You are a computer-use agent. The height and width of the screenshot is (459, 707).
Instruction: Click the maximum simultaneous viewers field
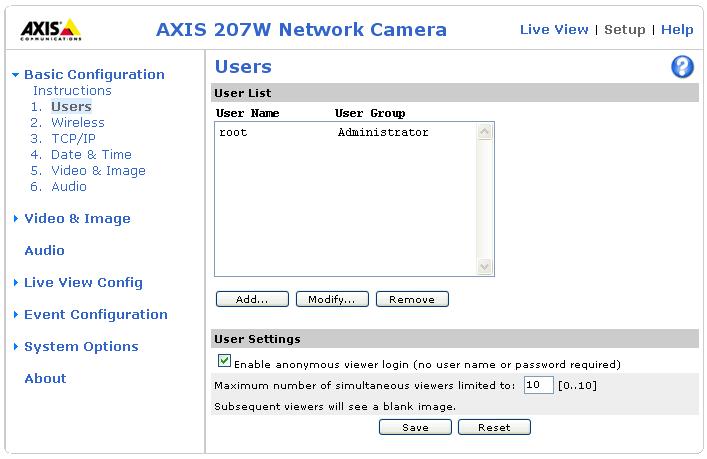click(x=538, y=386)
